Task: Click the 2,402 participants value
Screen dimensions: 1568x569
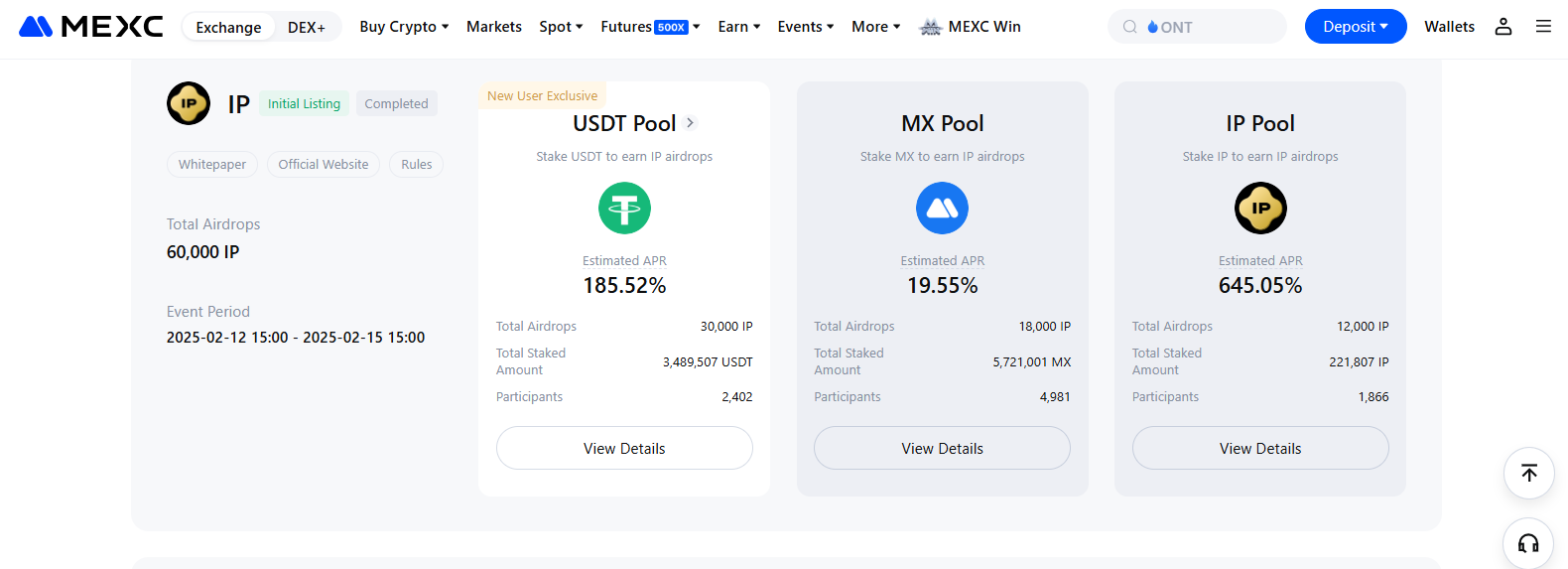Action: 737,396
